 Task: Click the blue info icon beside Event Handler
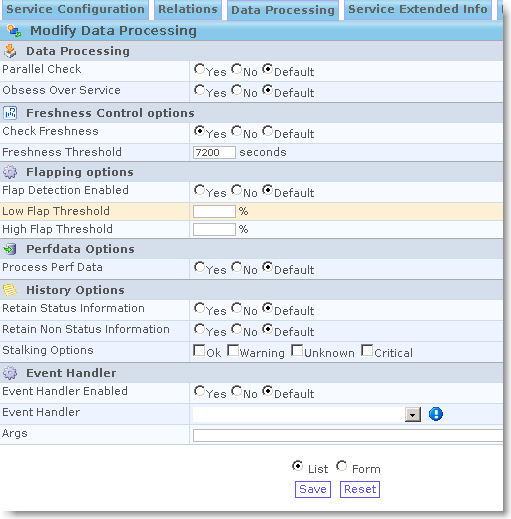(436, 414)
